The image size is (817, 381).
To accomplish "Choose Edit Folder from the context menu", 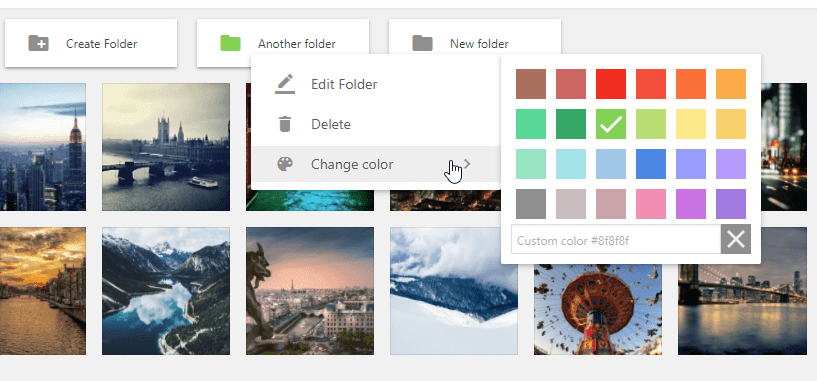I will (x=376, y=84).
